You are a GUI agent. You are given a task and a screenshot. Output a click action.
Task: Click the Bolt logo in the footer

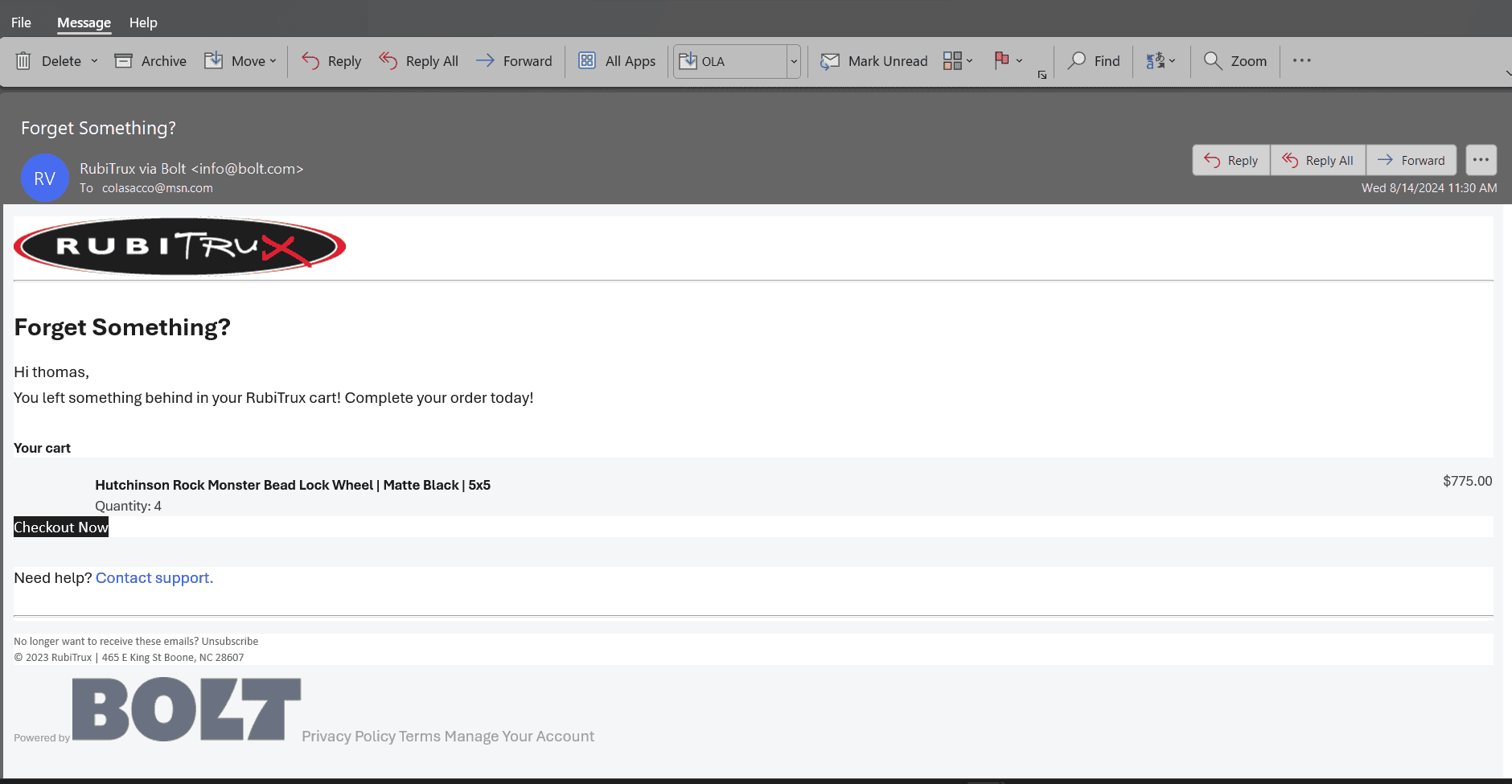pos(187,709)
